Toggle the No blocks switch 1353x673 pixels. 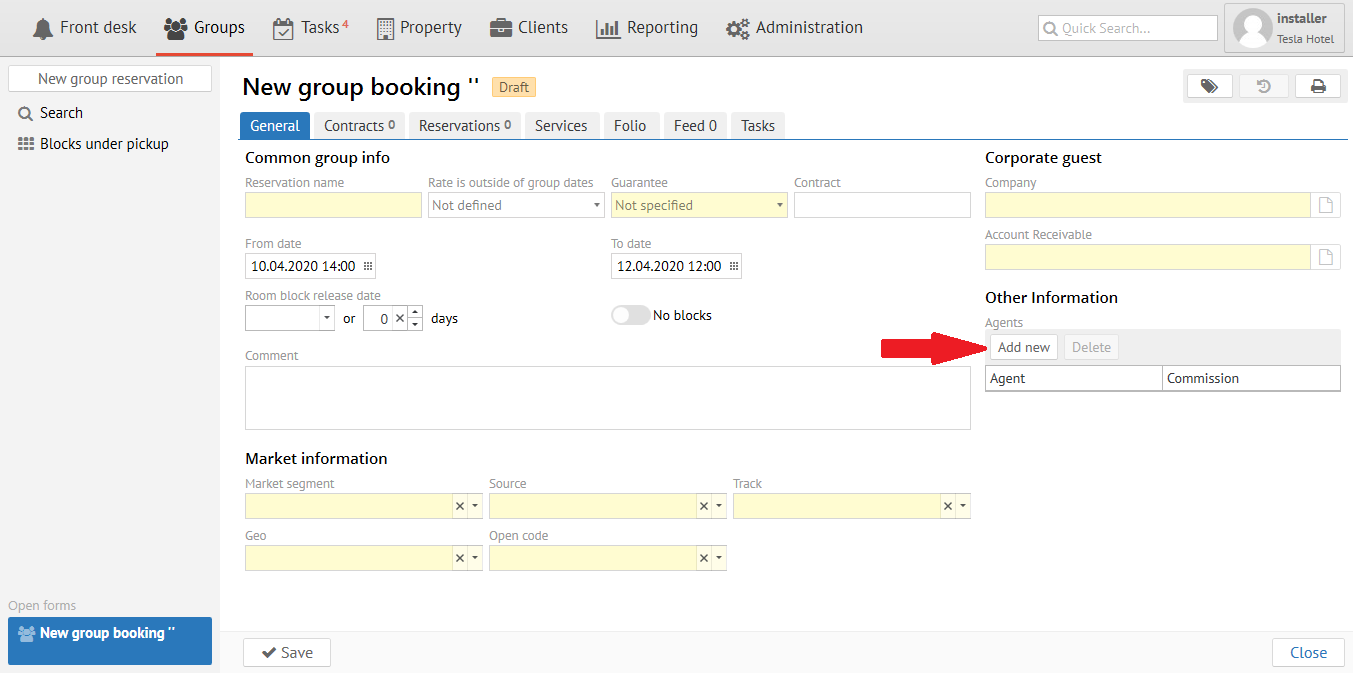[630, 315]
